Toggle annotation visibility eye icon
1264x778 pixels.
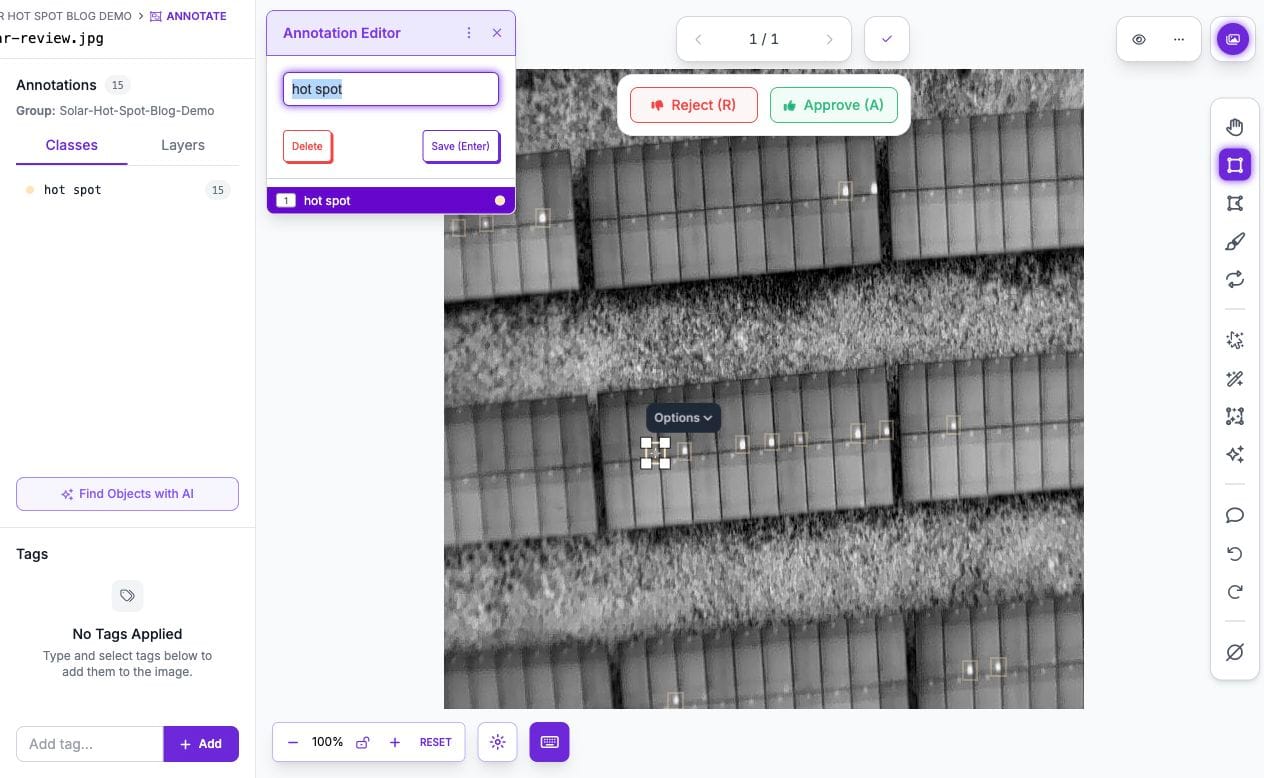(1138, 40)
